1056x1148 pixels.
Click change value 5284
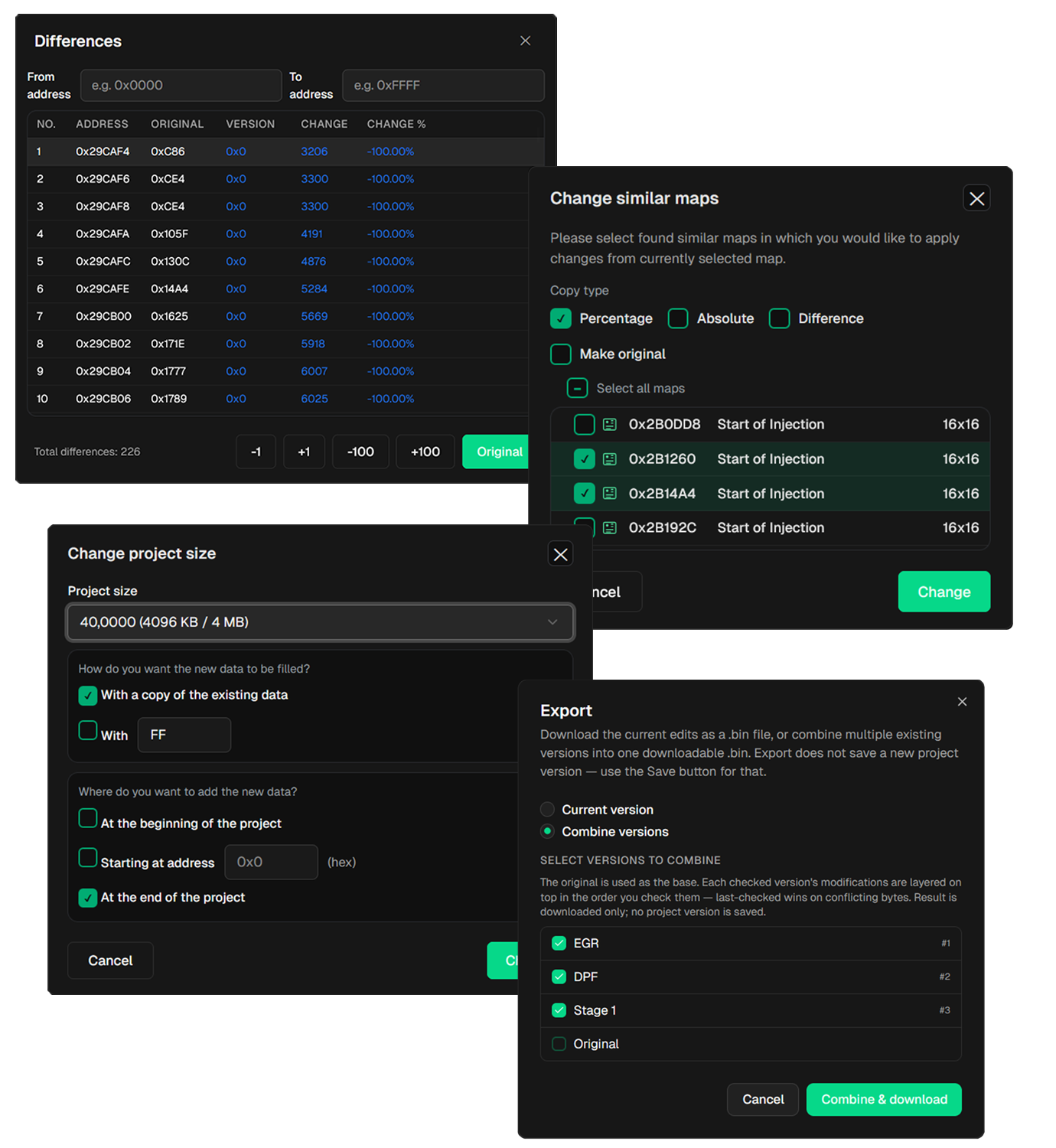click(314, 289)
